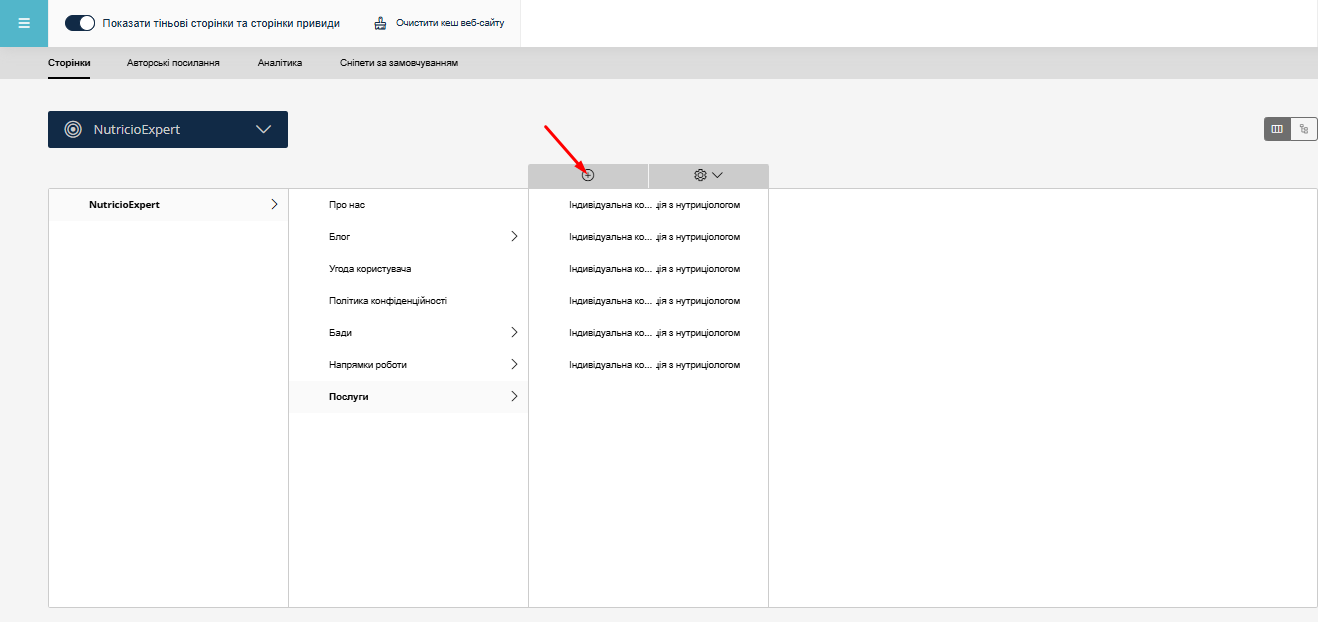The height and width of the screenshot is (622, 1318).
Task: Click the NutricioExpert target site icon
Action: coord(73,129)
